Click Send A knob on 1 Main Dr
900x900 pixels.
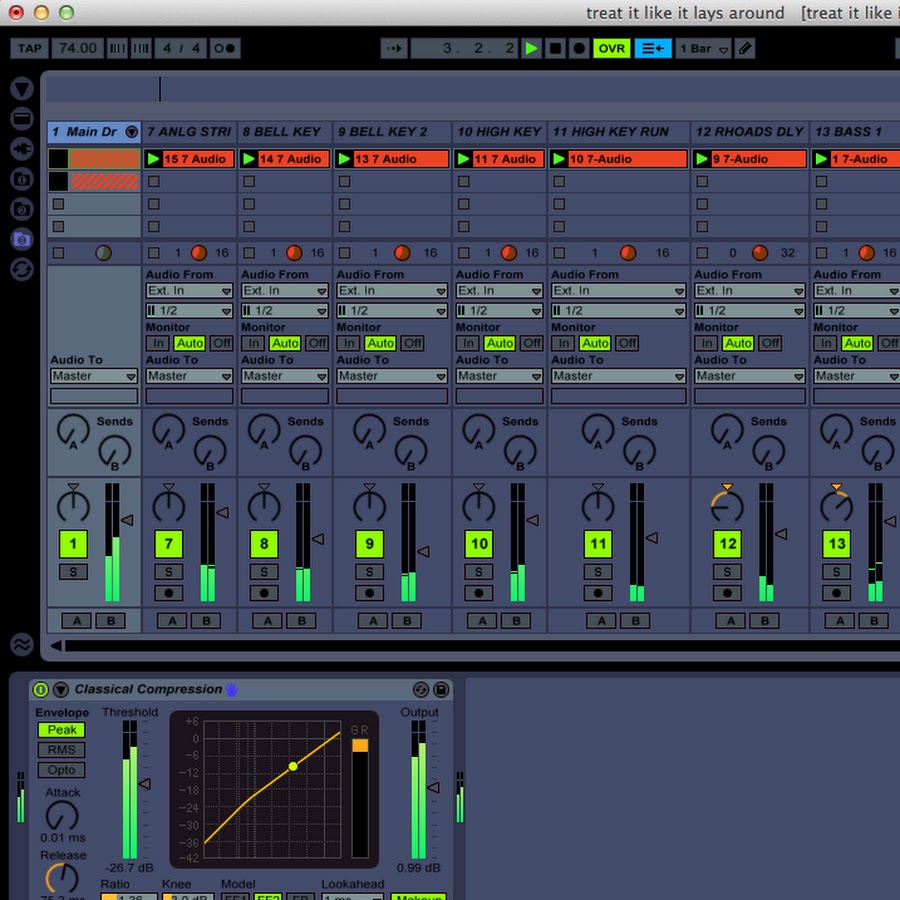point(73,430)
